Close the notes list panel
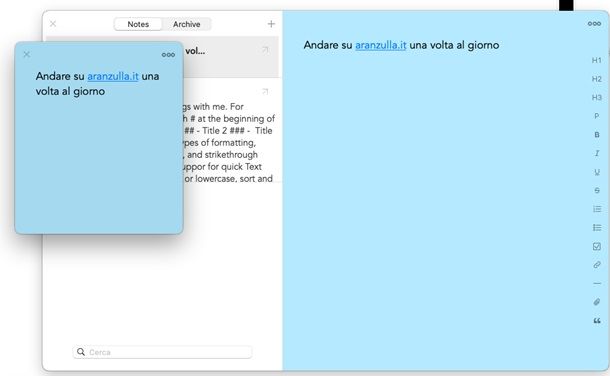The image size is (610, 376). click(53, 24)
